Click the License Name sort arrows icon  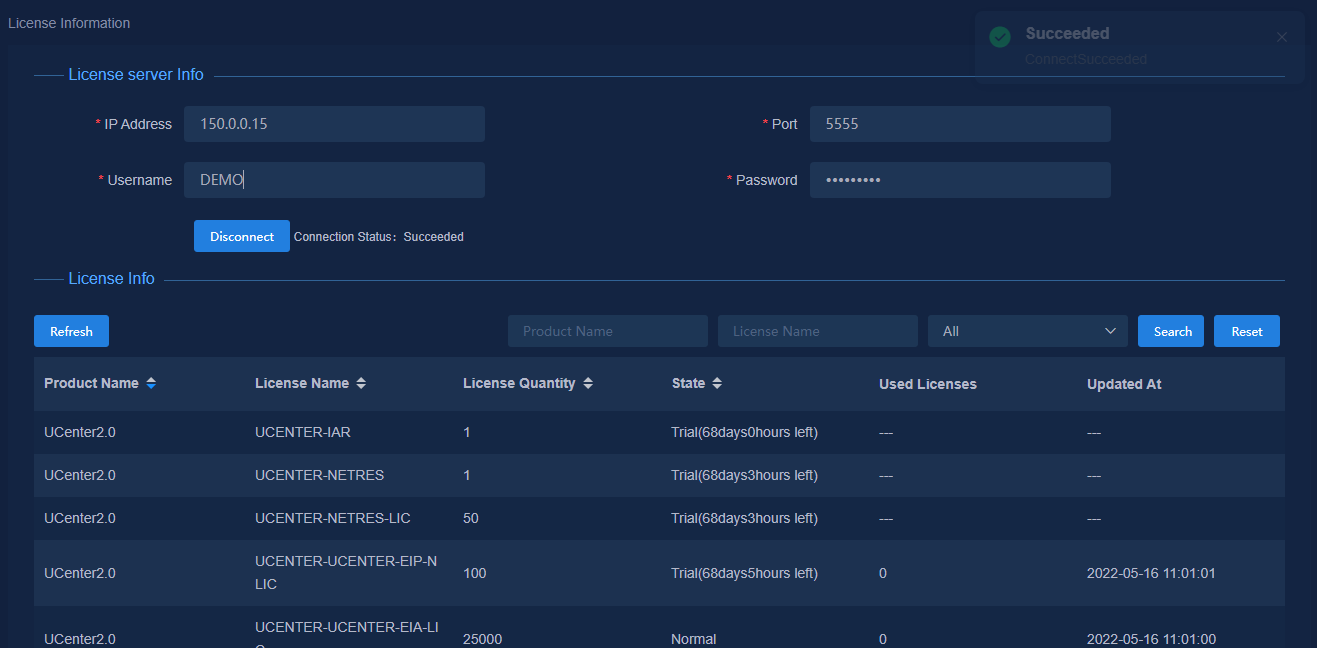(361, 384)
